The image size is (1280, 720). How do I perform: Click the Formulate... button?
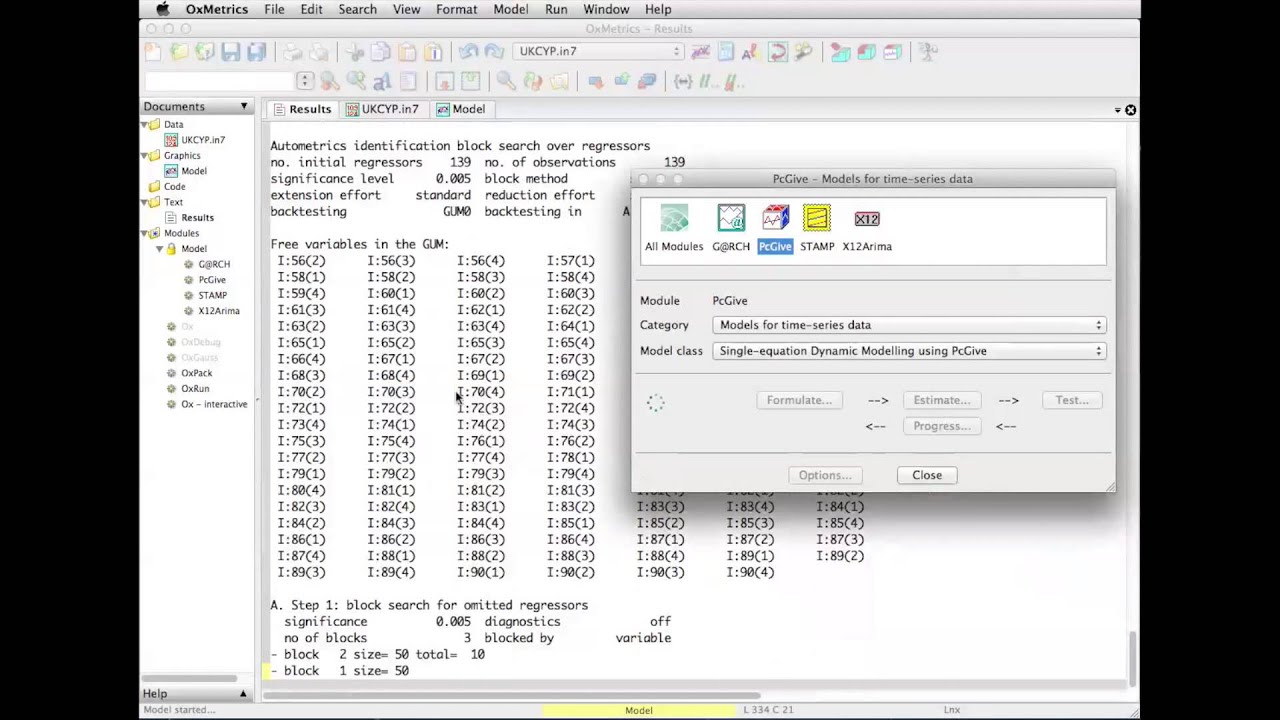pos(799,400)
